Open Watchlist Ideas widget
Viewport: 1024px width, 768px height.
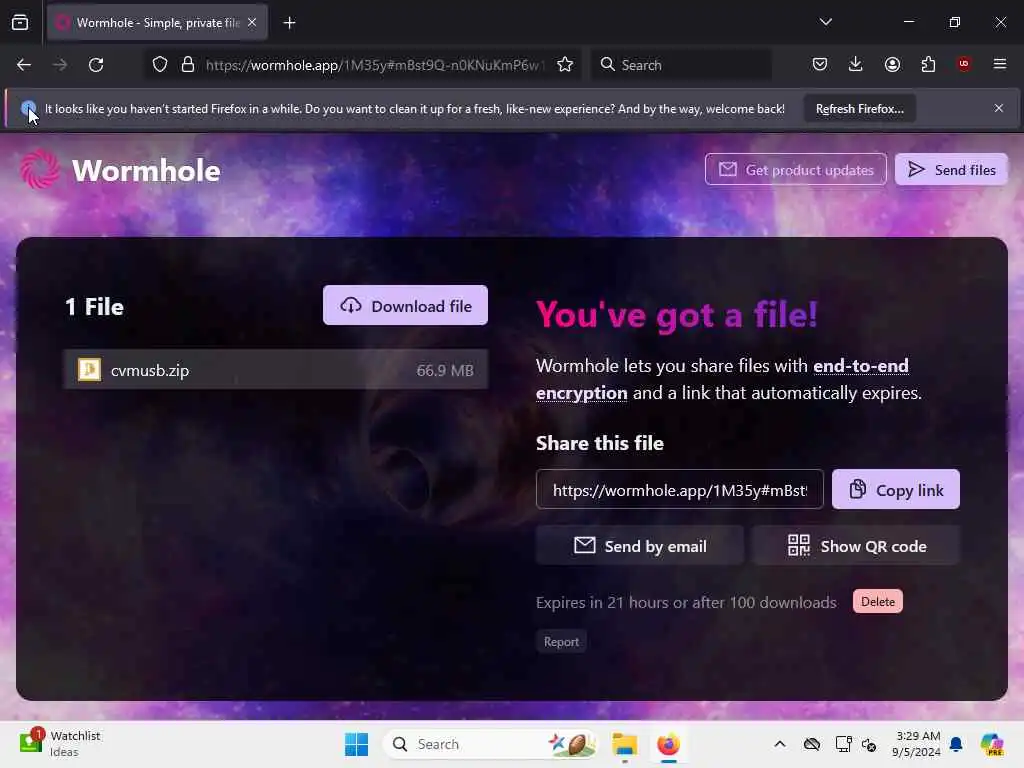(x=61, y=743)
